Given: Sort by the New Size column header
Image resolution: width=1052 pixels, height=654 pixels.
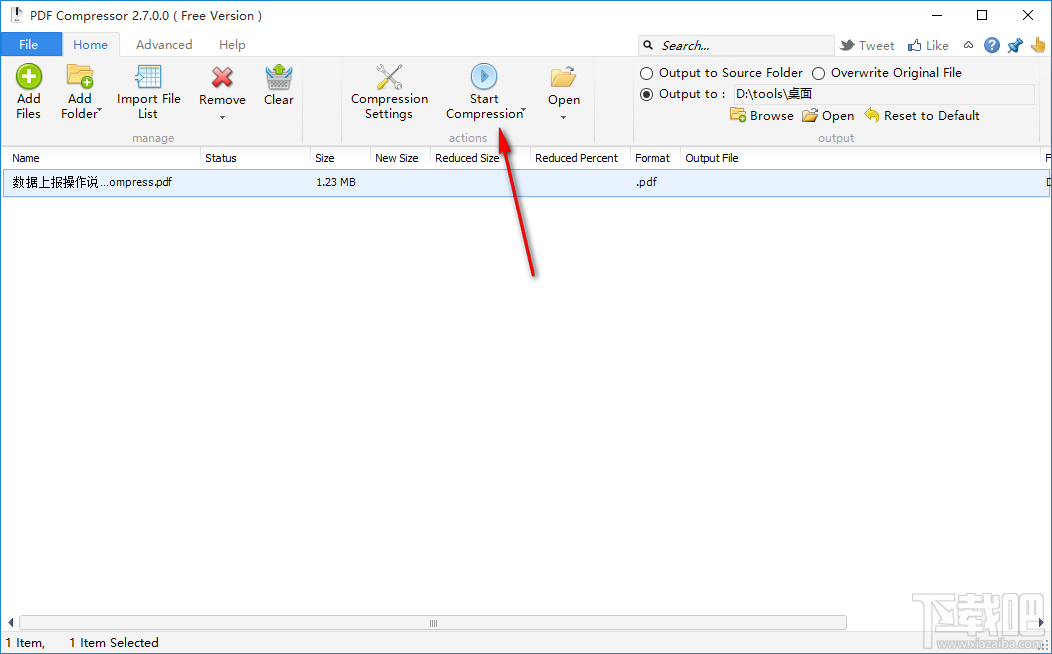Looking at the screenshot, I should [x=401, y=158].
